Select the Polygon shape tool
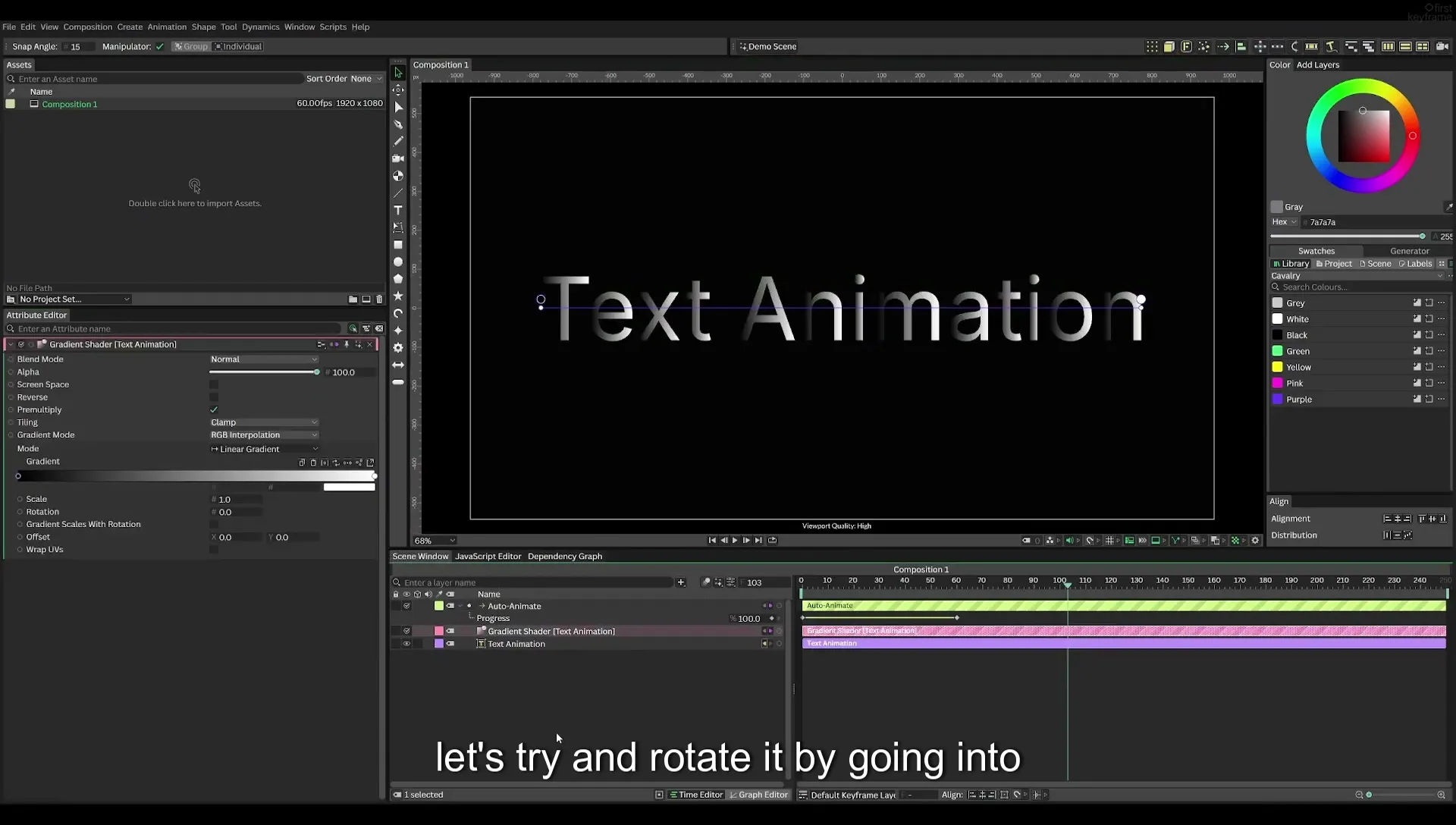Image resolution: width=1456 pixels, height=825 pixels. [398, 279]
